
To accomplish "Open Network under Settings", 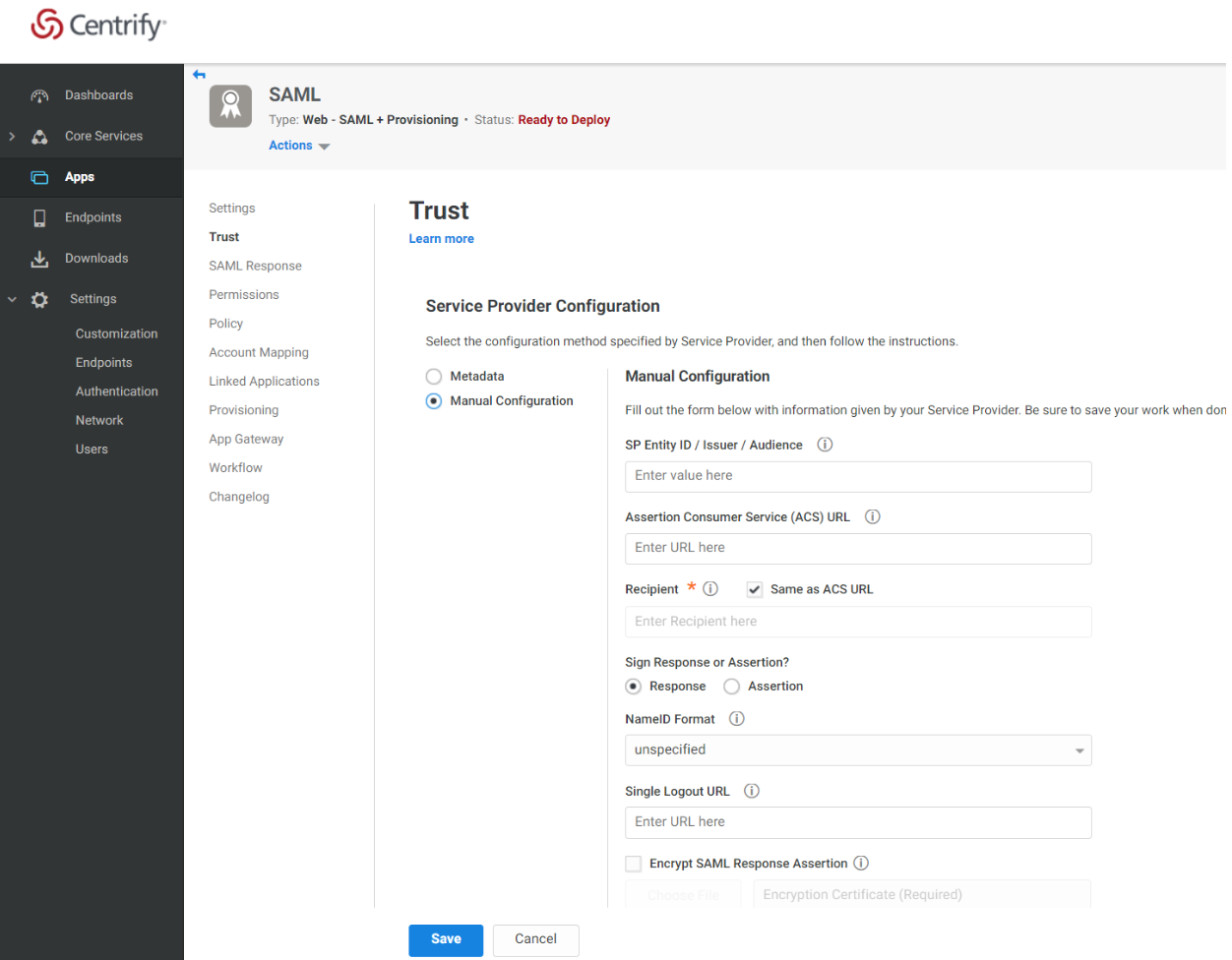I will pyautogui.click(x=99, y=420).
